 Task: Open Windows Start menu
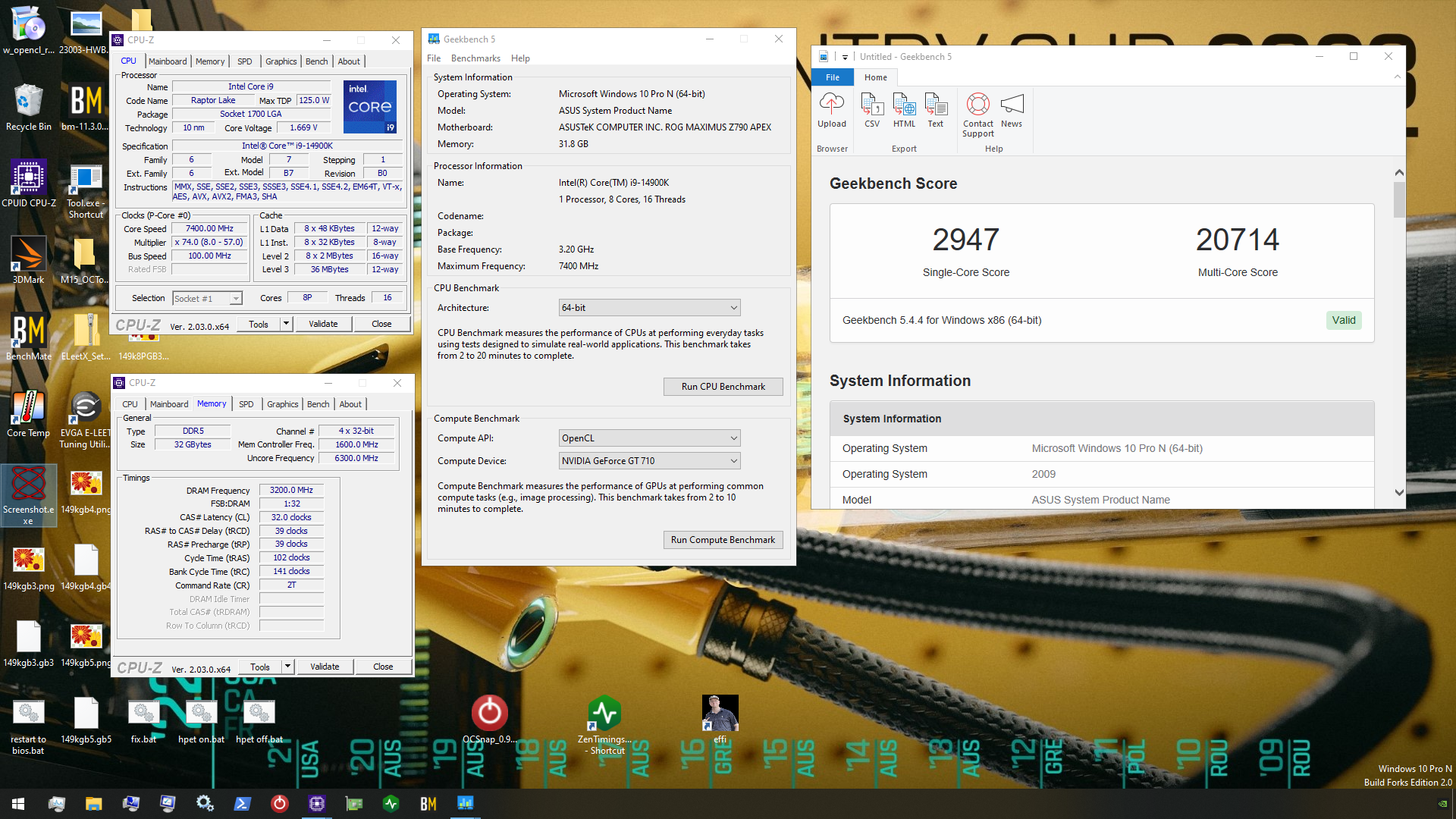click(x=18, y=804)
